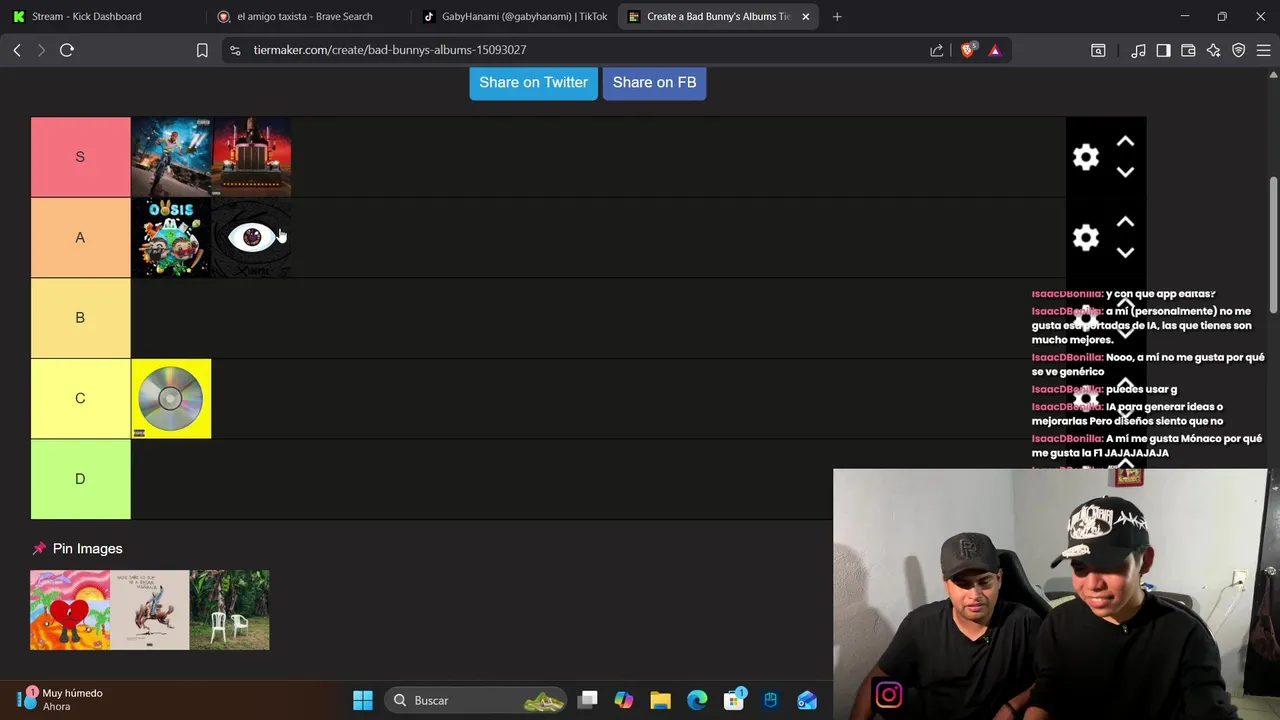Open the Windows Start menu

(363, 700)
